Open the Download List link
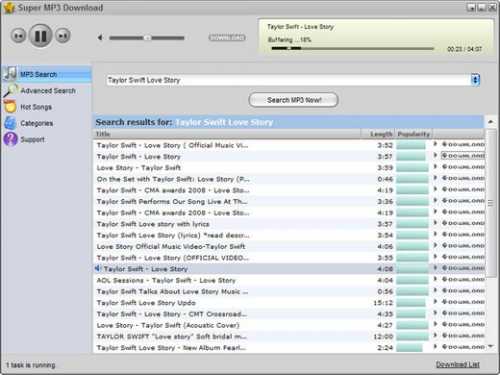The height and width of the screenshot is (375, 500). tap(458, 364)
